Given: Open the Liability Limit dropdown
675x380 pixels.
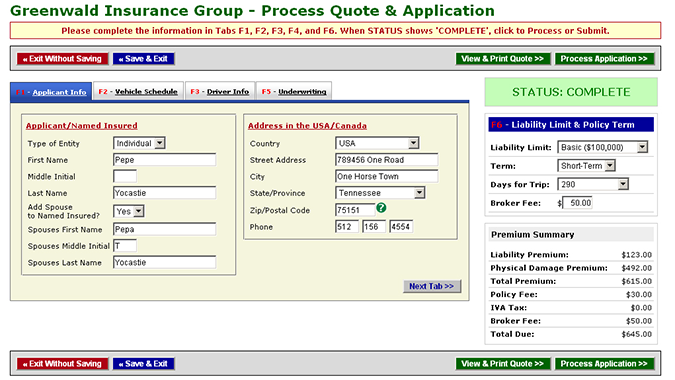Looking at the screenshot, I should pos(602,147).
